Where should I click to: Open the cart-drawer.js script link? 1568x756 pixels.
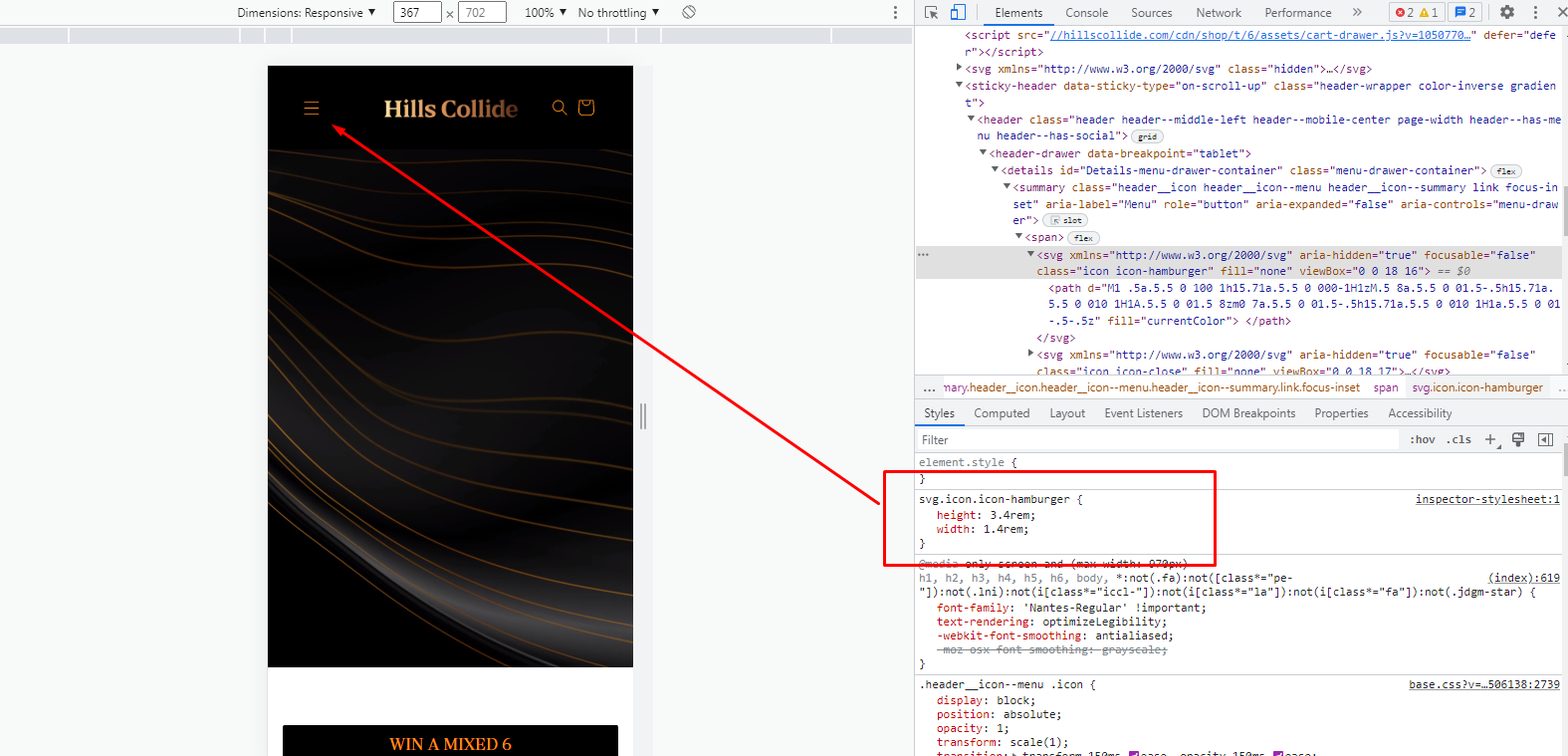pos(1260,35)
